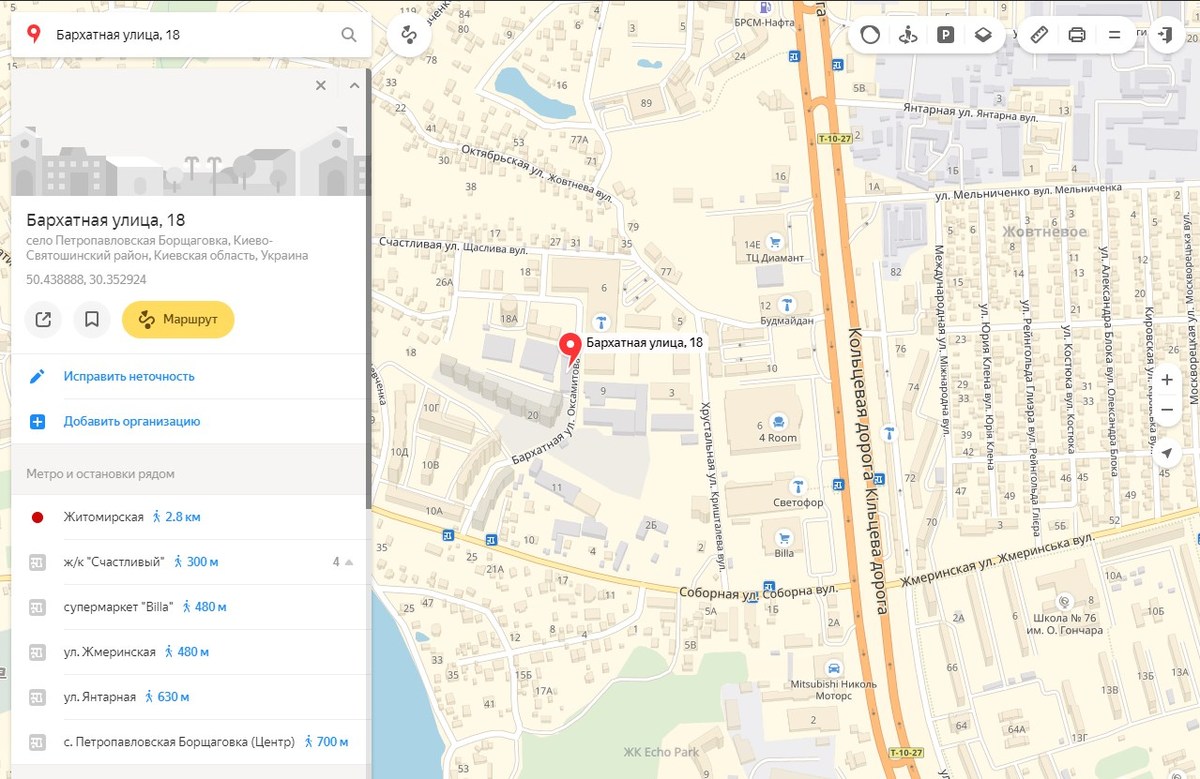Zoom in the map with plus
This screenshot has width=1200, height=779.
1166,380
